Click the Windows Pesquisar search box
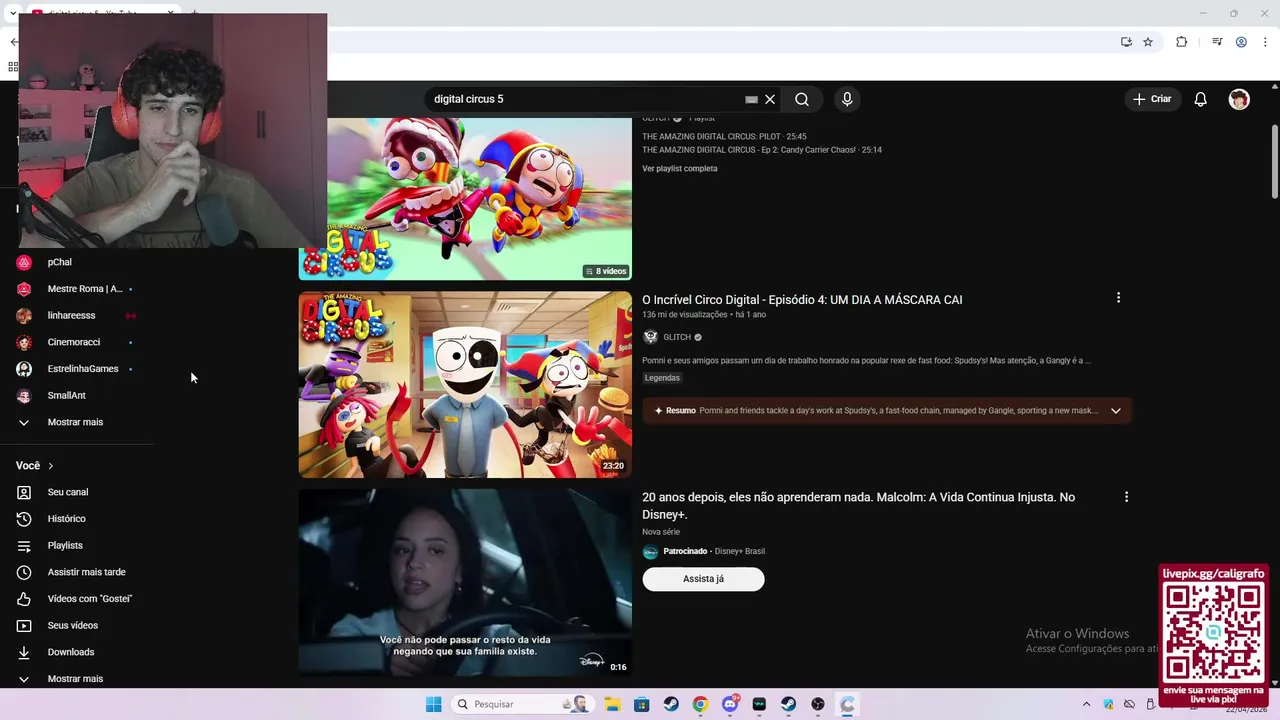 tap(521, 704)
